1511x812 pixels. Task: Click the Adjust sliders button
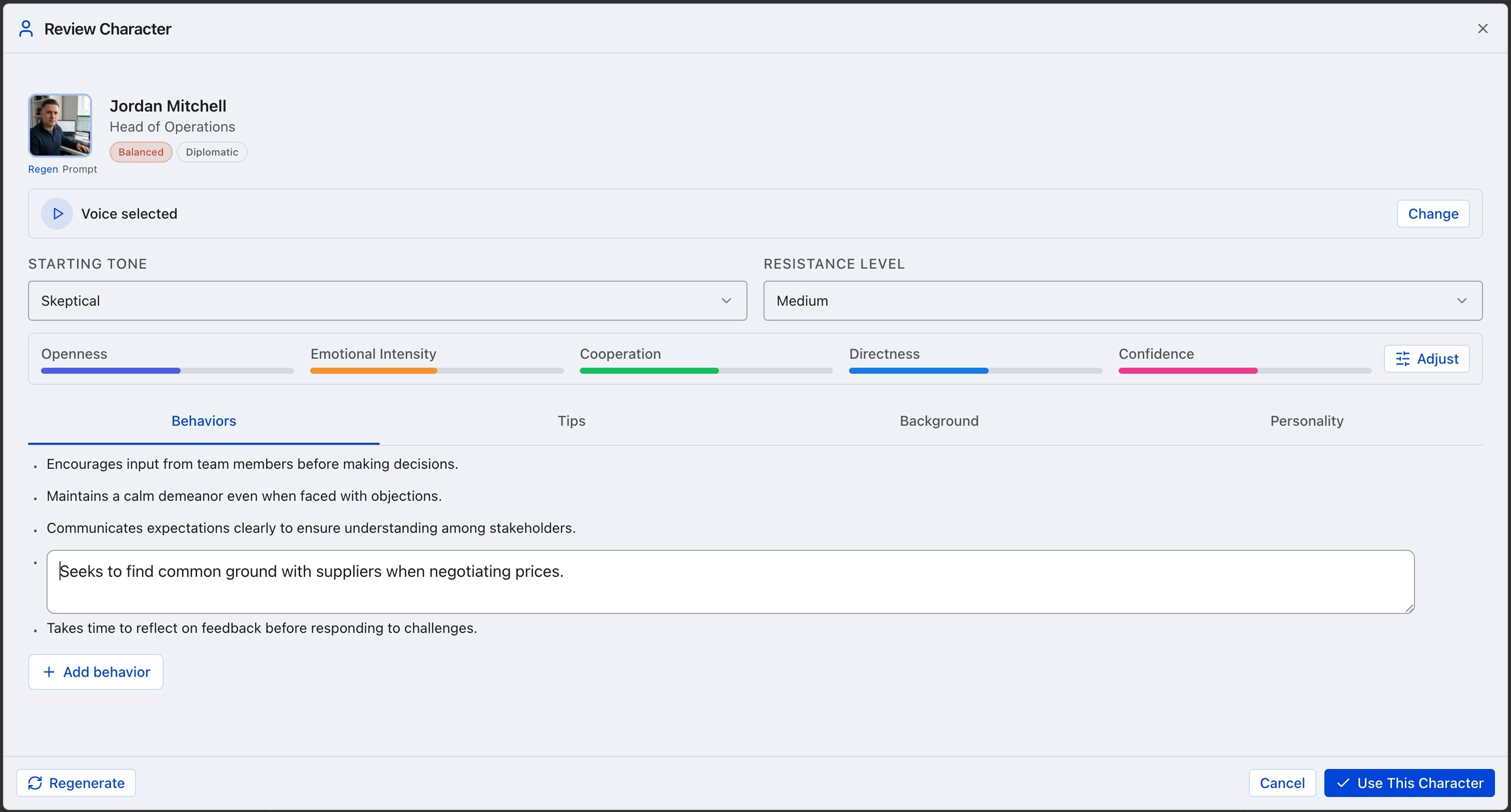[x=1426, y=359]
